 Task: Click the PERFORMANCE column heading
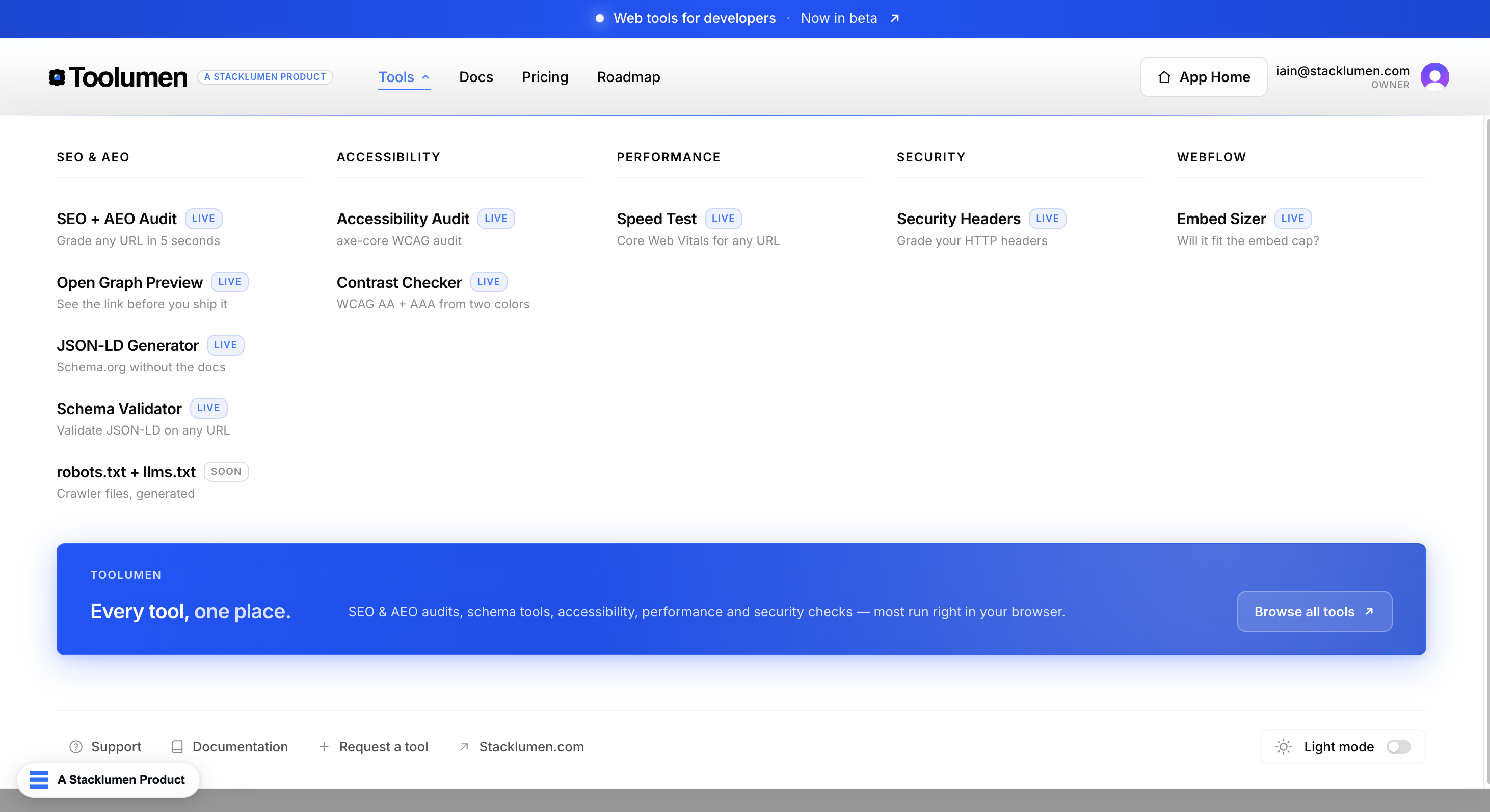(669, 157)
